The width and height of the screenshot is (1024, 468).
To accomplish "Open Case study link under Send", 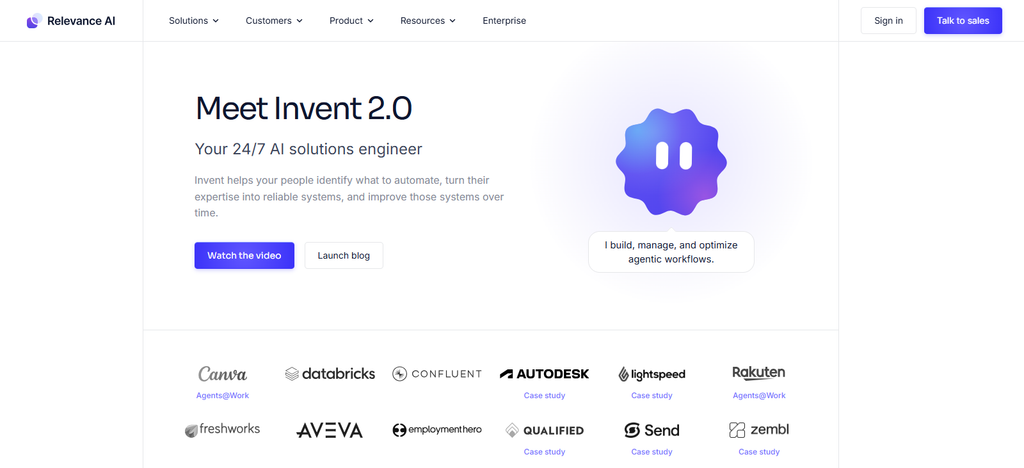I will [x=652, y=452].
